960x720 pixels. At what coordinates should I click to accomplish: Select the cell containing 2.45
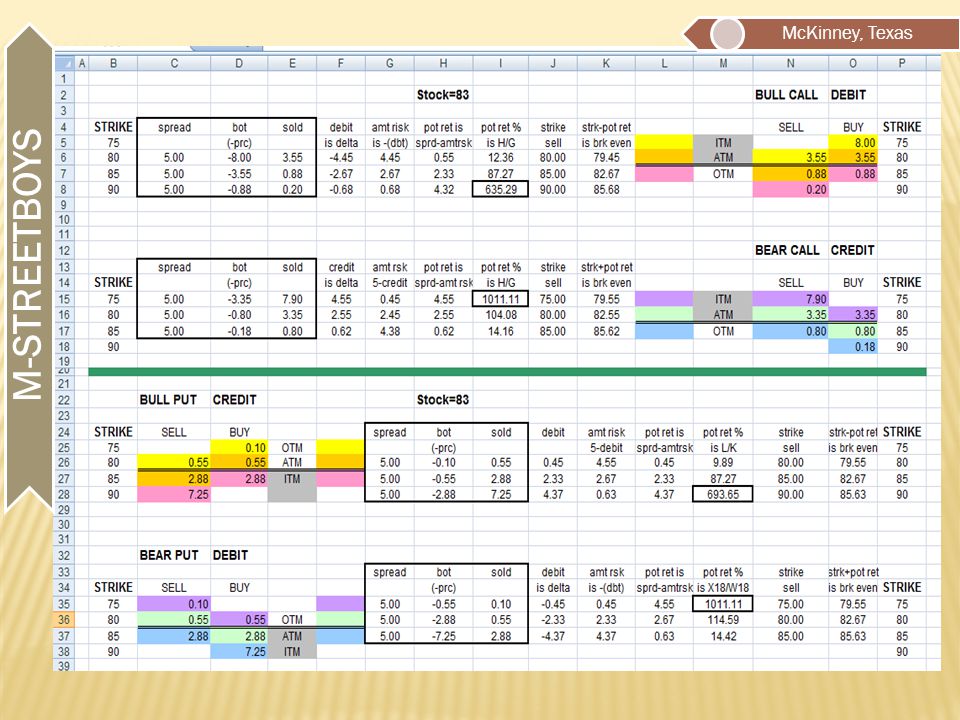[x=389, y=315]
